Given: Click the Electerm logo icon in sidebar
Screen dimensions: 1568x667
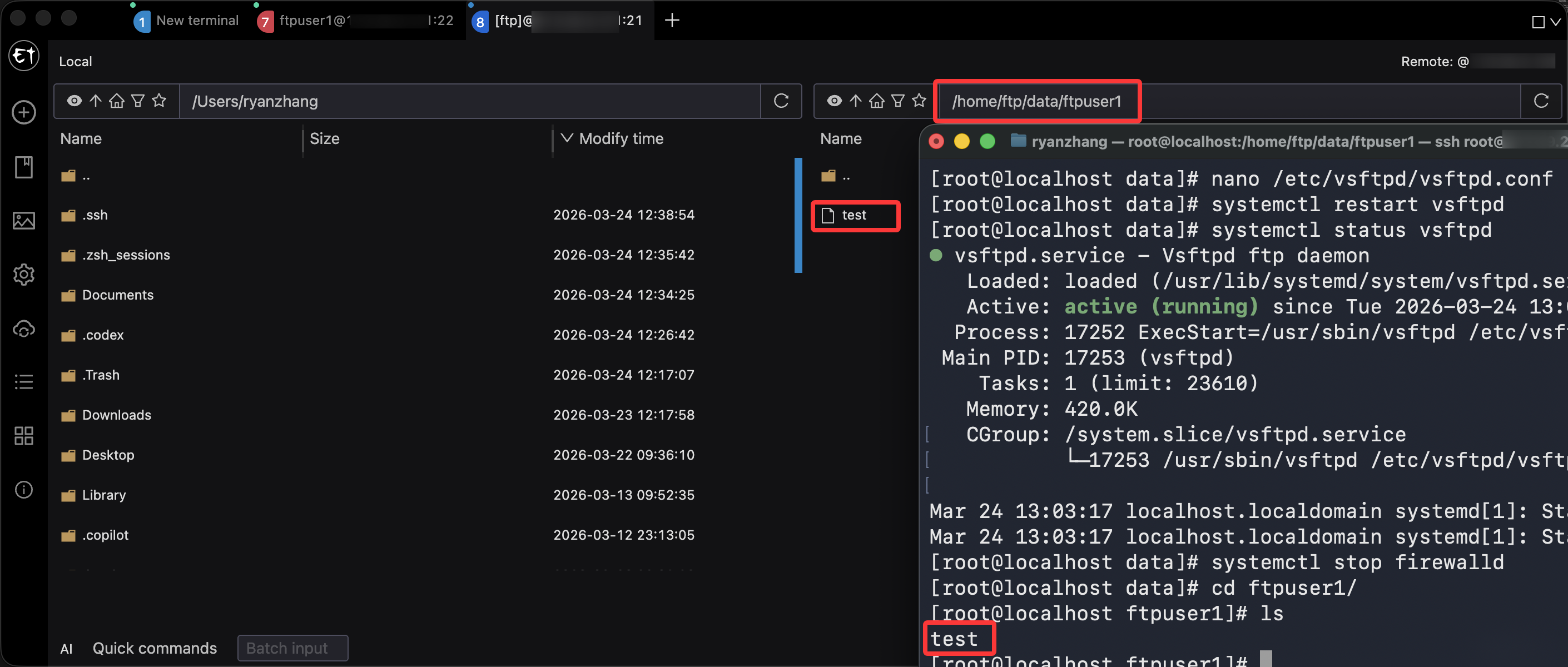Looking at the screenshot, I should tap(24, 56).
